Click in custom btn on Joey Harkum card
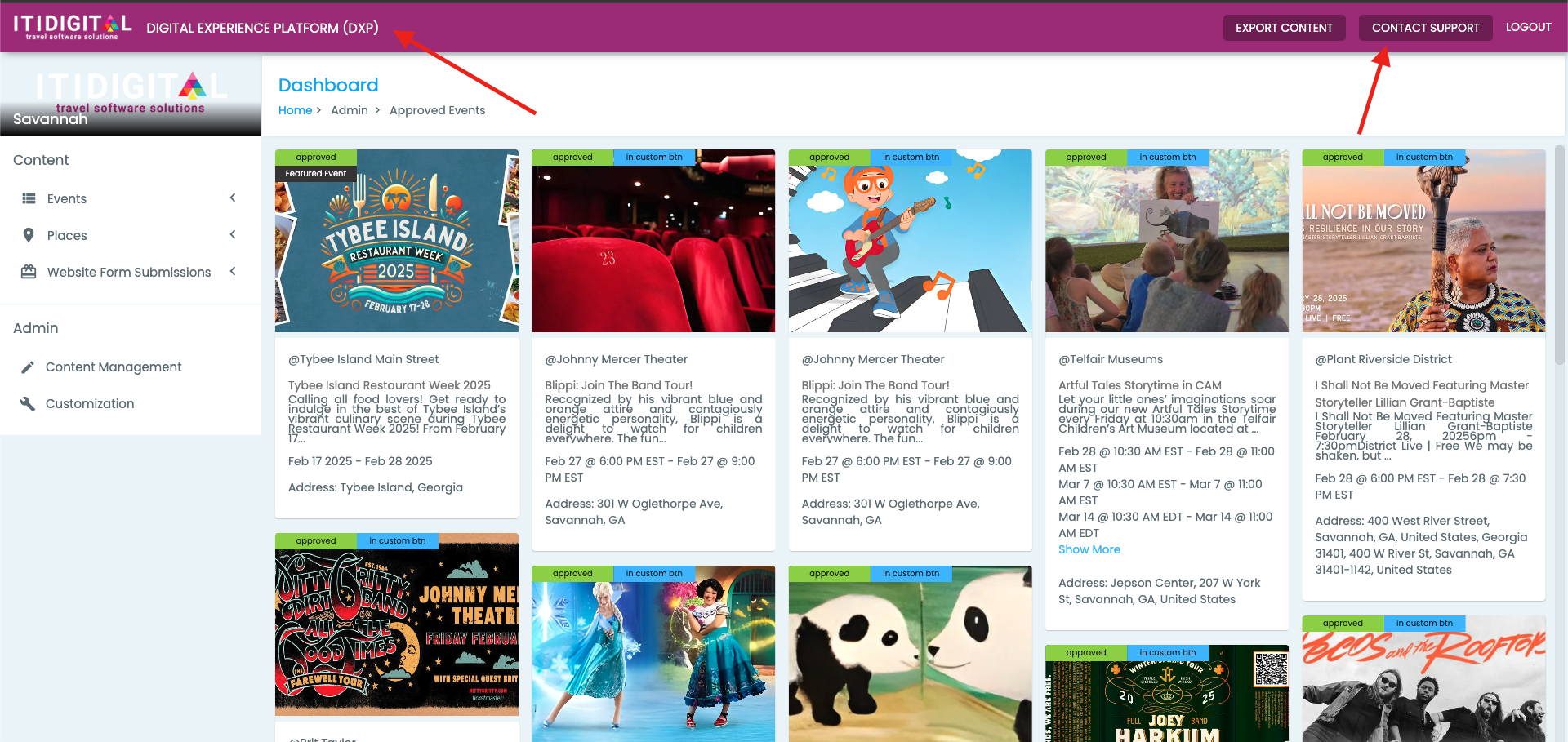The height and width of the screenshot is (742, 1568). tap(1167, 653)
